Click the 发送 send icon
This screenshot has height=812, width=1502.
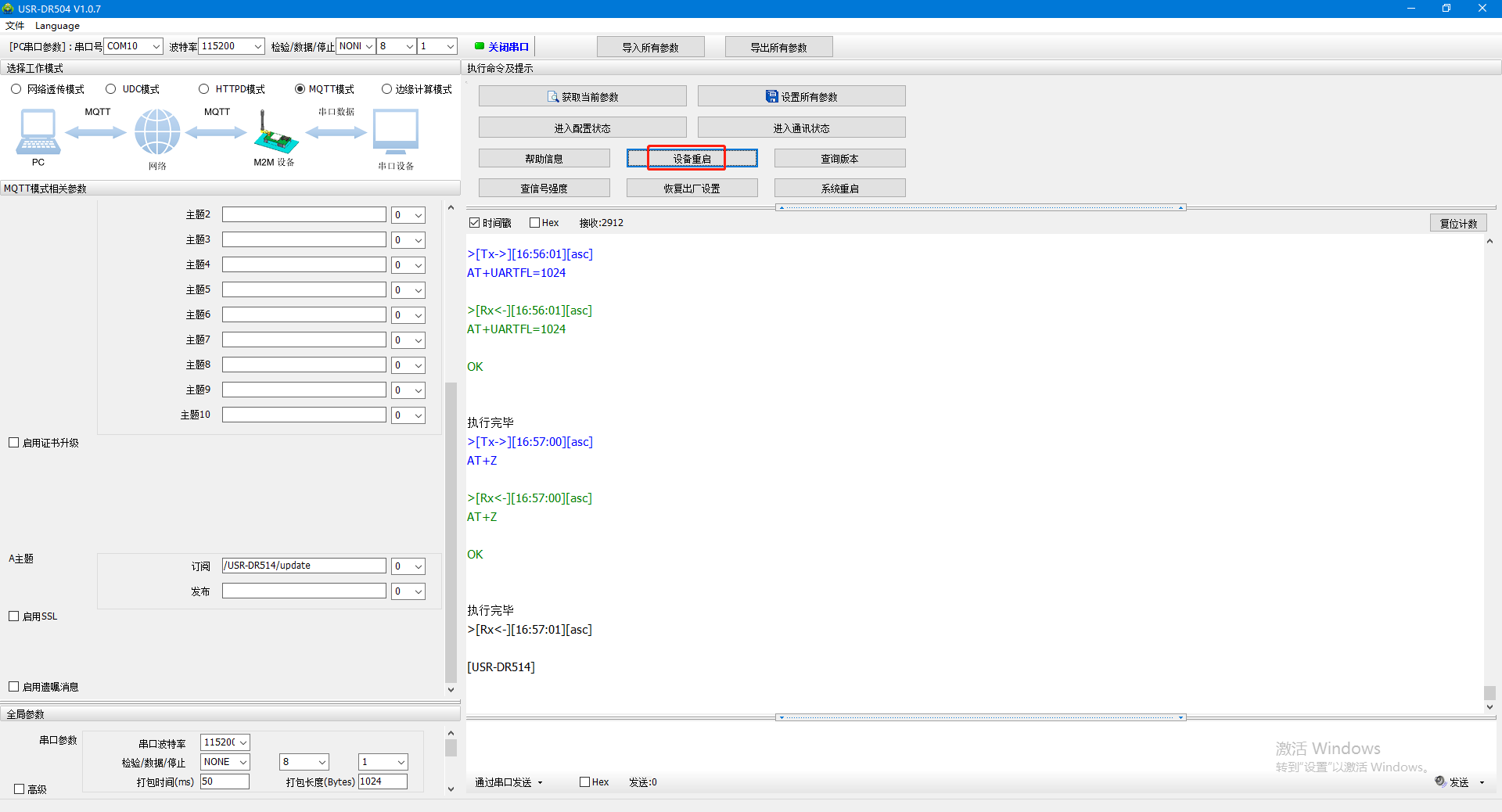(1440, 781)
